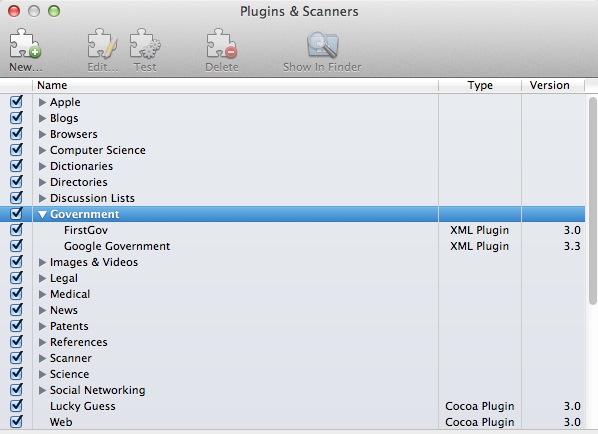This screenshot has height=434, width=598.
Task: Run the Test plugin gear icon
Action: tap(145, 44)
